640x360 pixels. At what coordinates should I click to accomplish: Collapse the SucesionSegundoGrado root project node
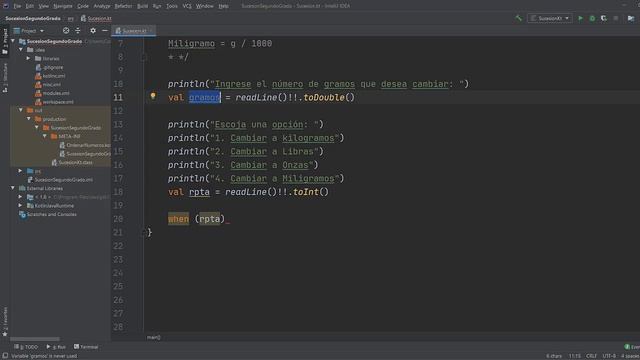click(13, 41)
